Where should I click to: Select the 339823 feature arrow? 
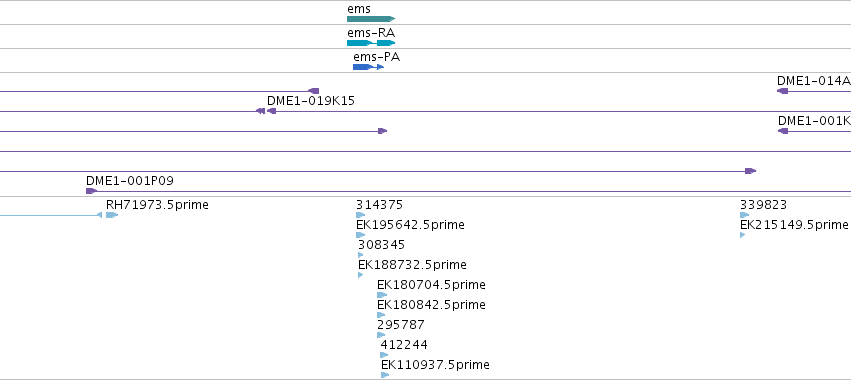(x=745, y=215)
